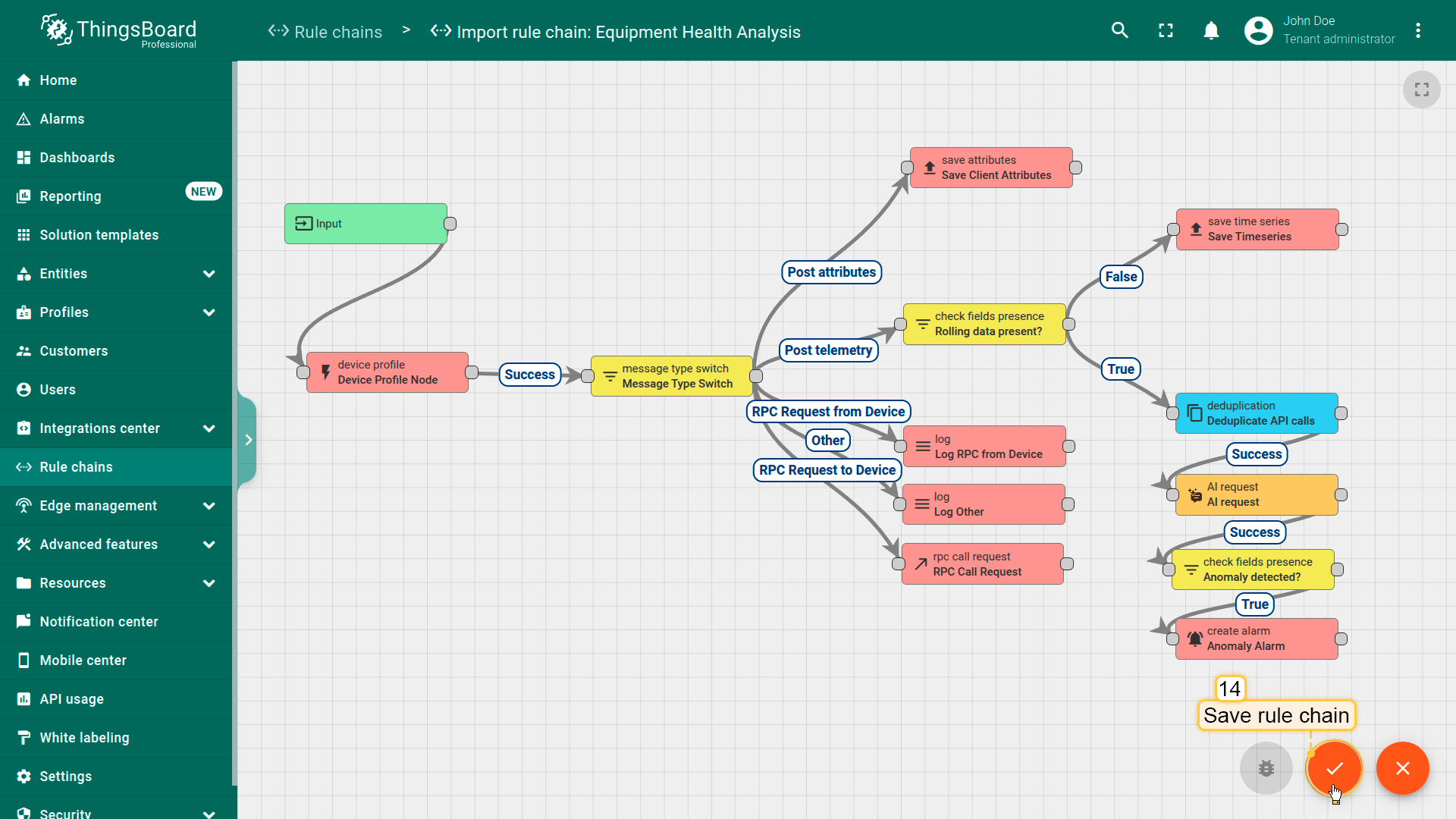The image size is (1456, 819).
Task: Expand the Entities section chevron
Action: pos(209,274)
